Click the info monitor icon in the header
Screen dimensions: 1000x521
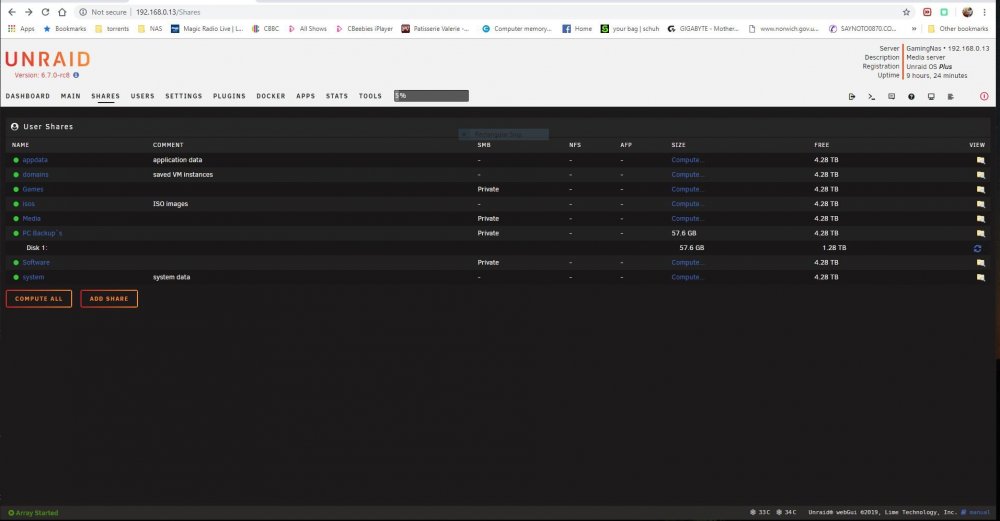[930, 96]
